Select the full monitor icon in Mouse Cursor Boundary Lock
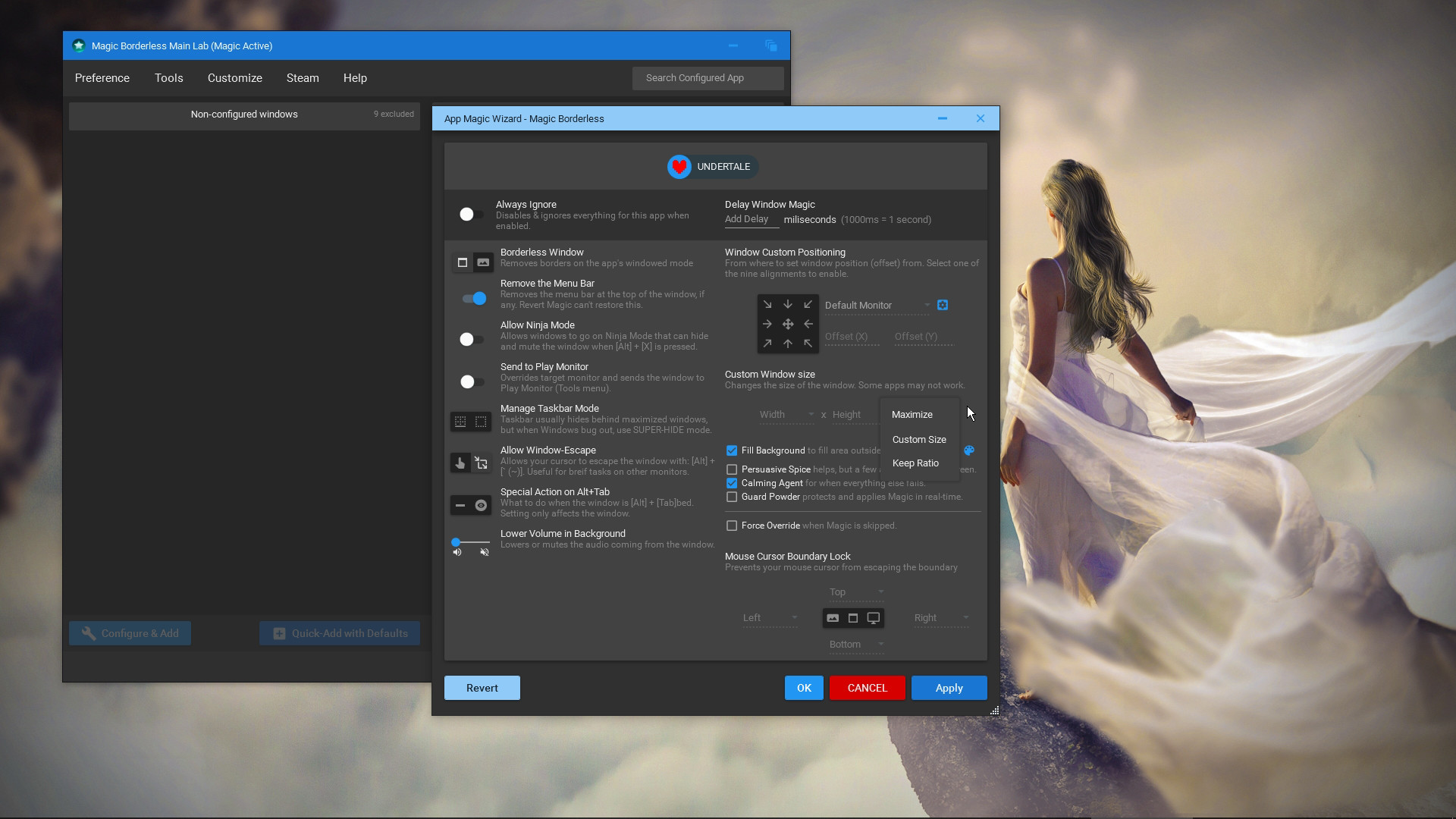 [874, 618]
